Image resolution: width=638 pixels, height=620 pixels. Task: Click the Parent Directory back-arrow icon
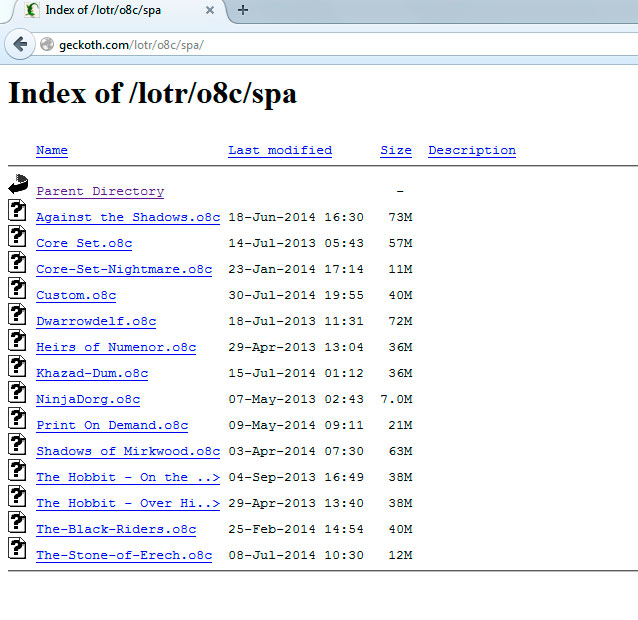click(18, 184)
